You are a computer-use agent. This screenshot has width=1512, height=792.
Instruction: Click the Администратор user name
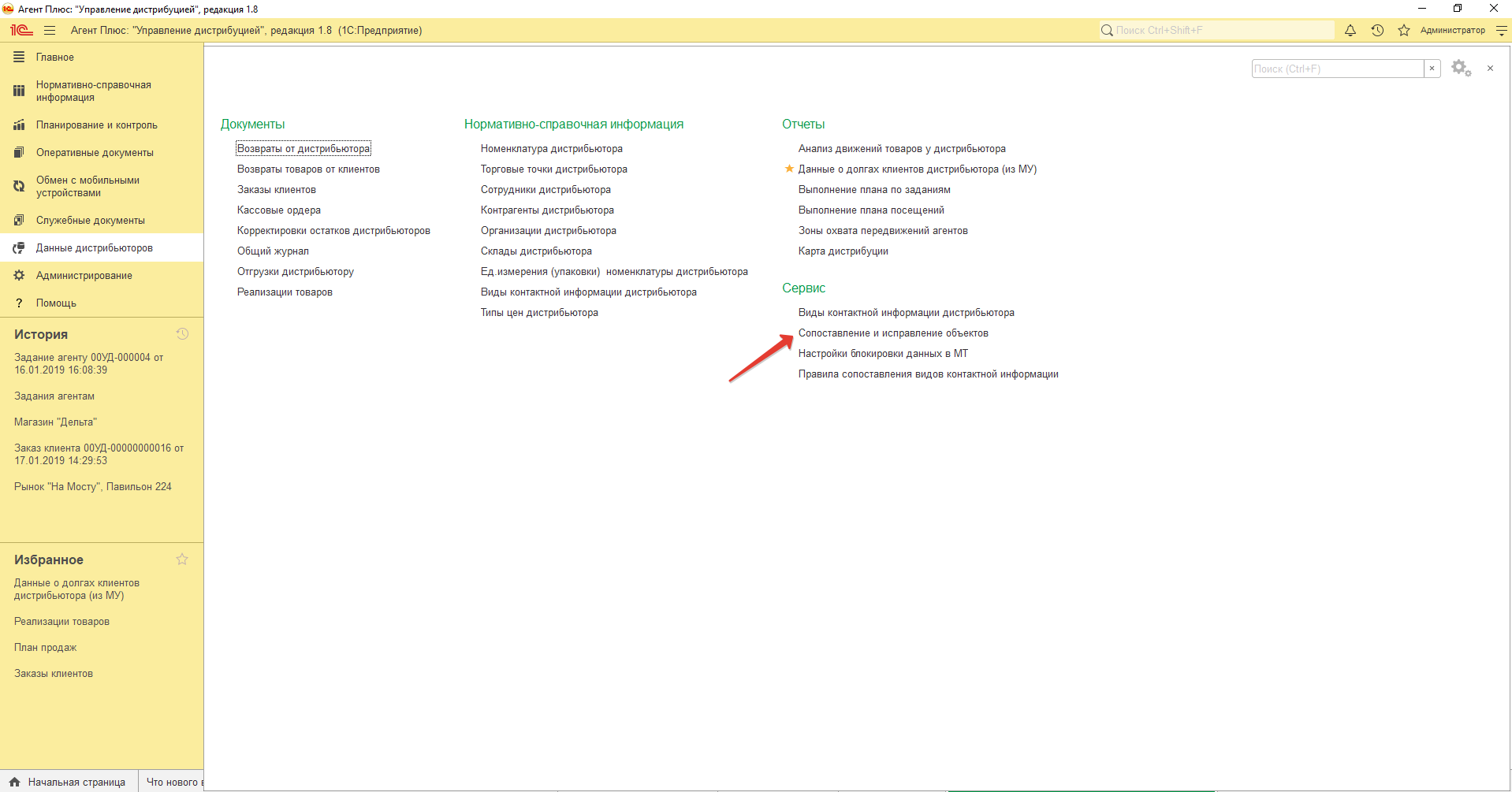pyautogui.click(x=1452, y=30)
